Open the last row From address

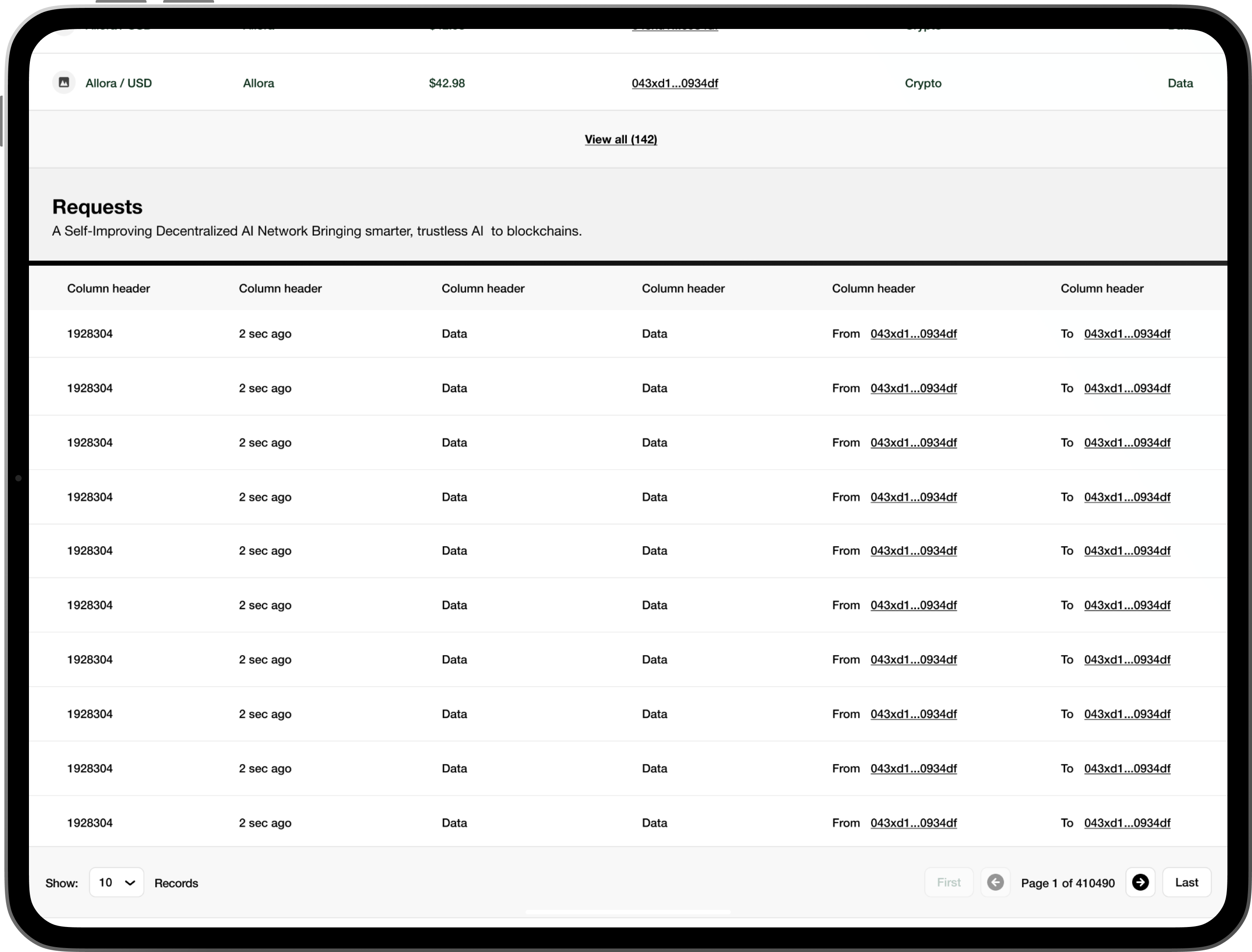[913, 823]
